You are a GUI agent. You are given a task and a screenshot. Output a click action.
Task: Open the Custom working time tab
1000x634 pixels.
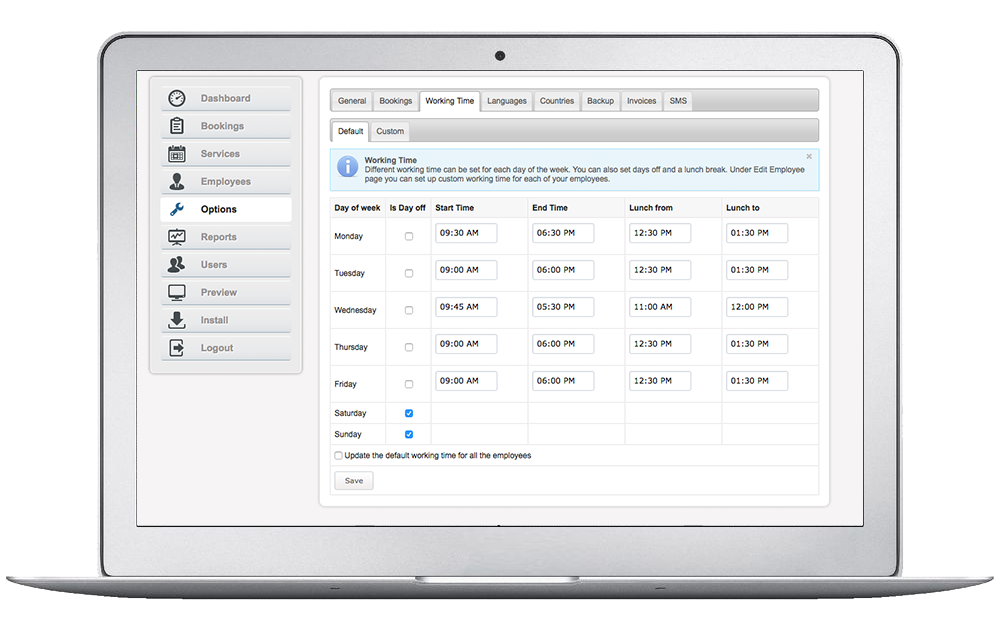(390, 131)
